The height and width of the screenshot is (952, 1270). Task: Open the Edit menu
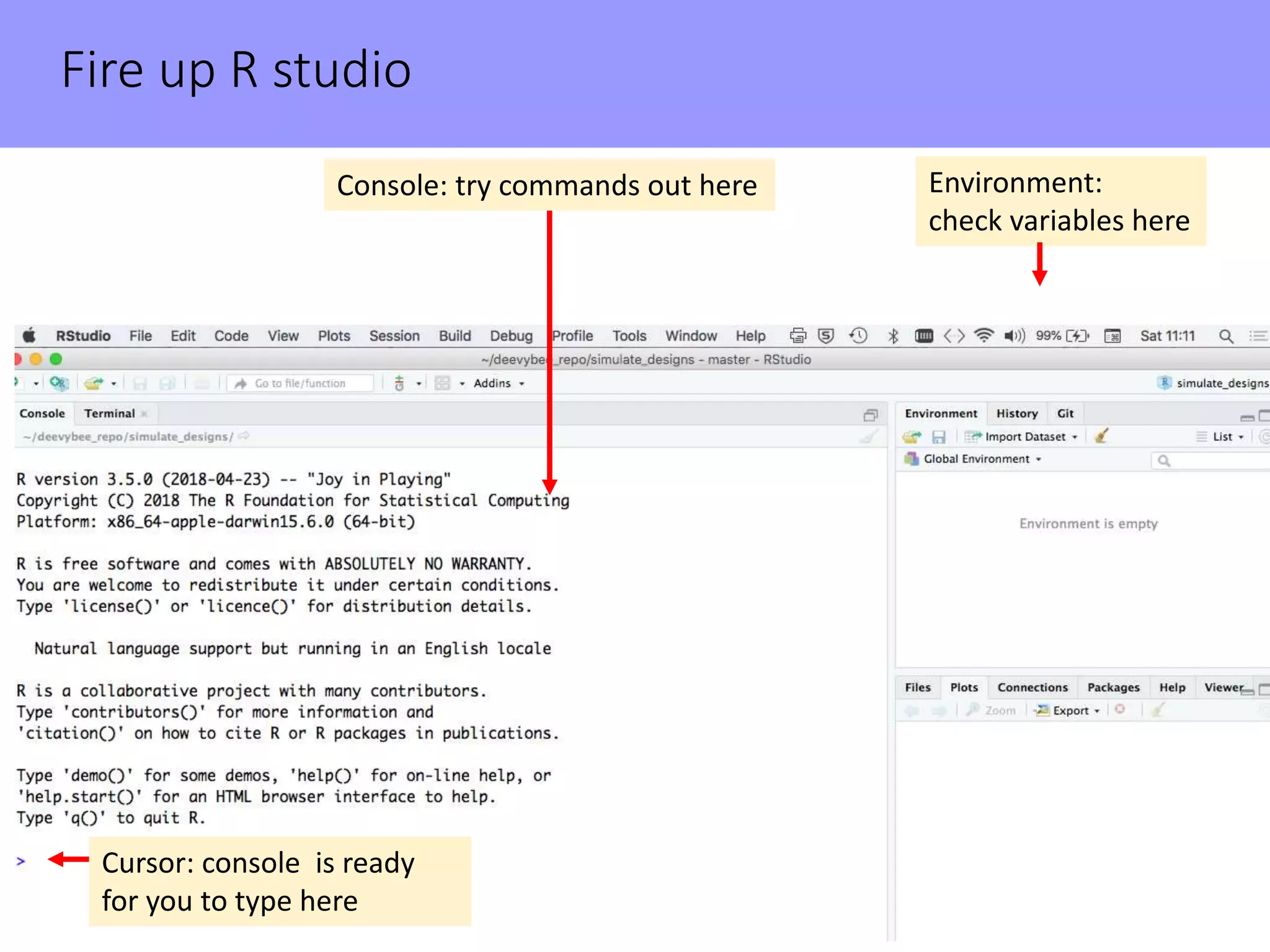pos(183,336)
